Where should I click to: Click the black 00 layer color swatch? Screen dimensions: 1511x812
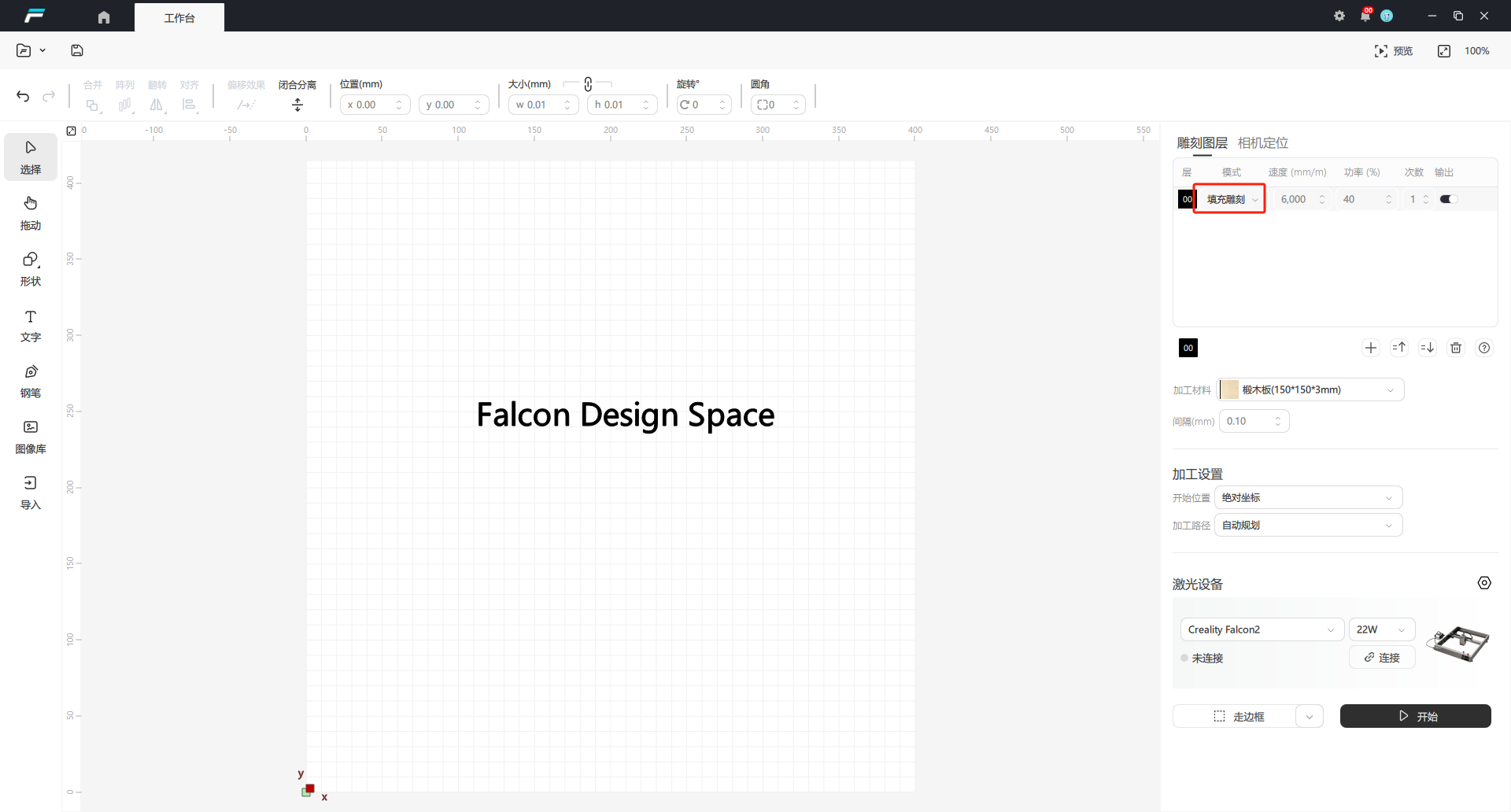tap(1188, 348)
